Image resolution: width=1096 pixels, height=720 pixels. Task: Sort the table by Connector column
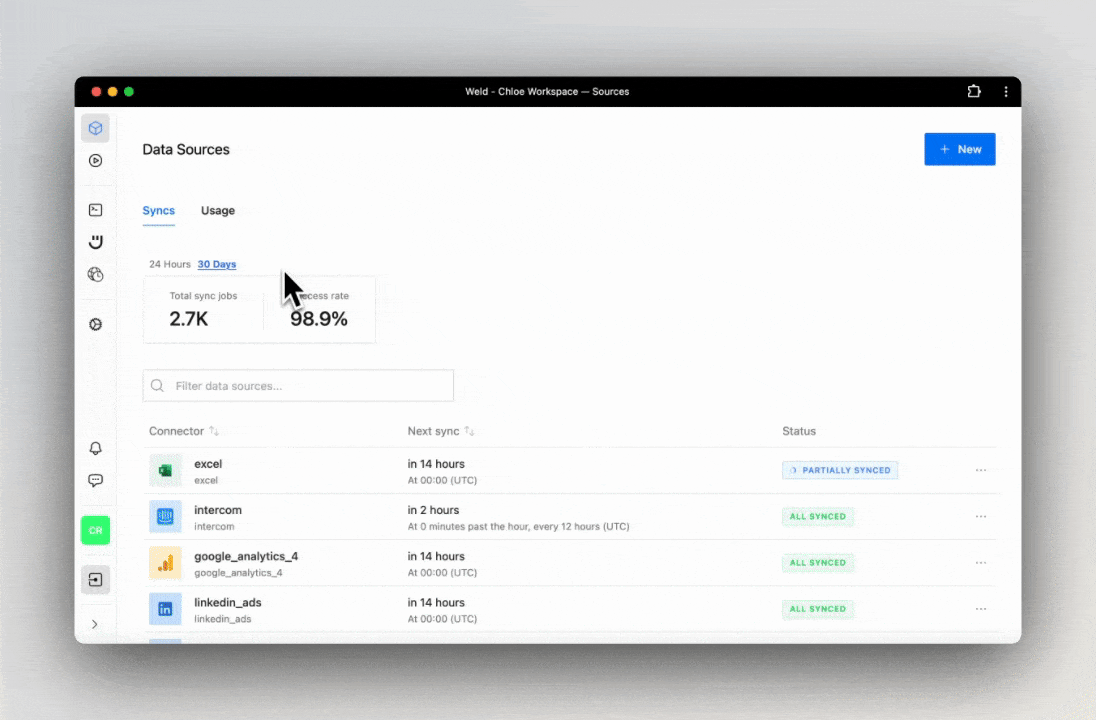(x=214, y=431)
